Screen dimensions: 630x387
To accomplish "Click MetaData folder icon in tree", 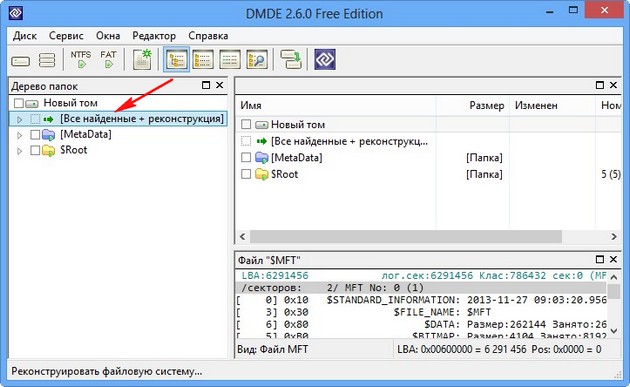I will click(x=48, y=135).
